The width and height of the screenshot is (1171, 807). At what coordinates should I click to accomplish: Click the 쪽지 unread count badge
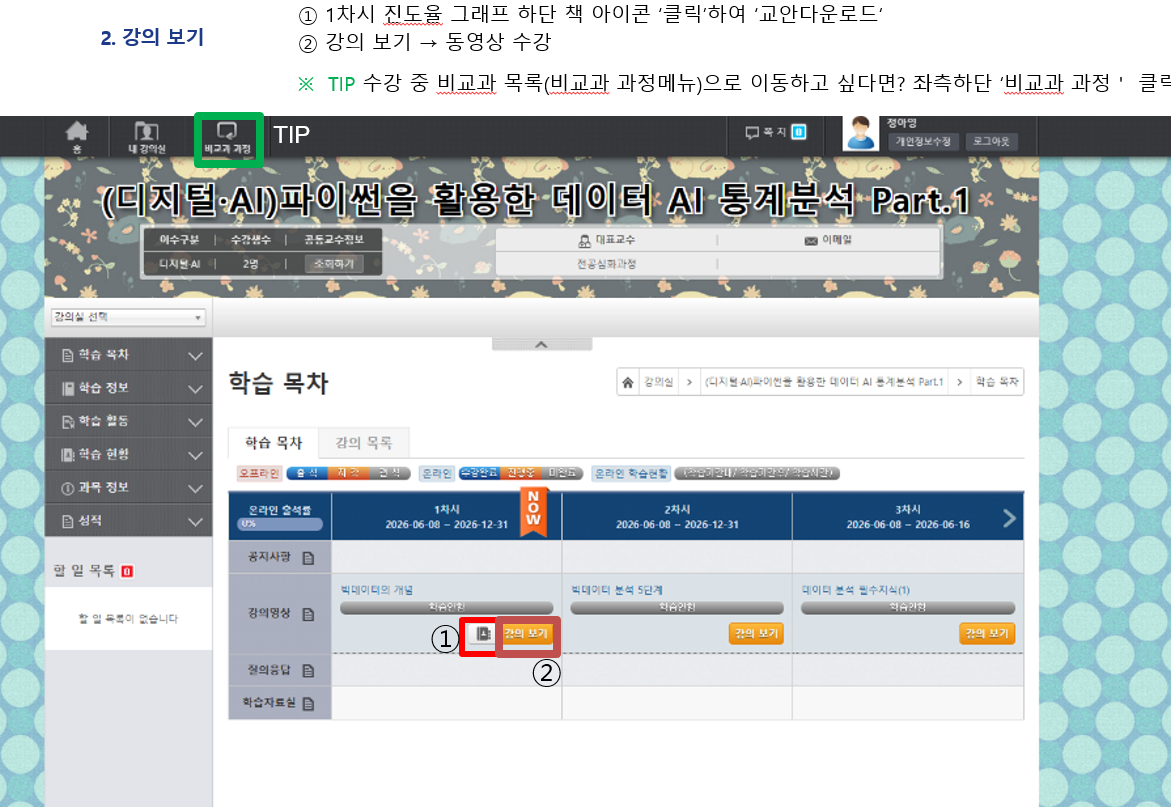coord(798,132)
